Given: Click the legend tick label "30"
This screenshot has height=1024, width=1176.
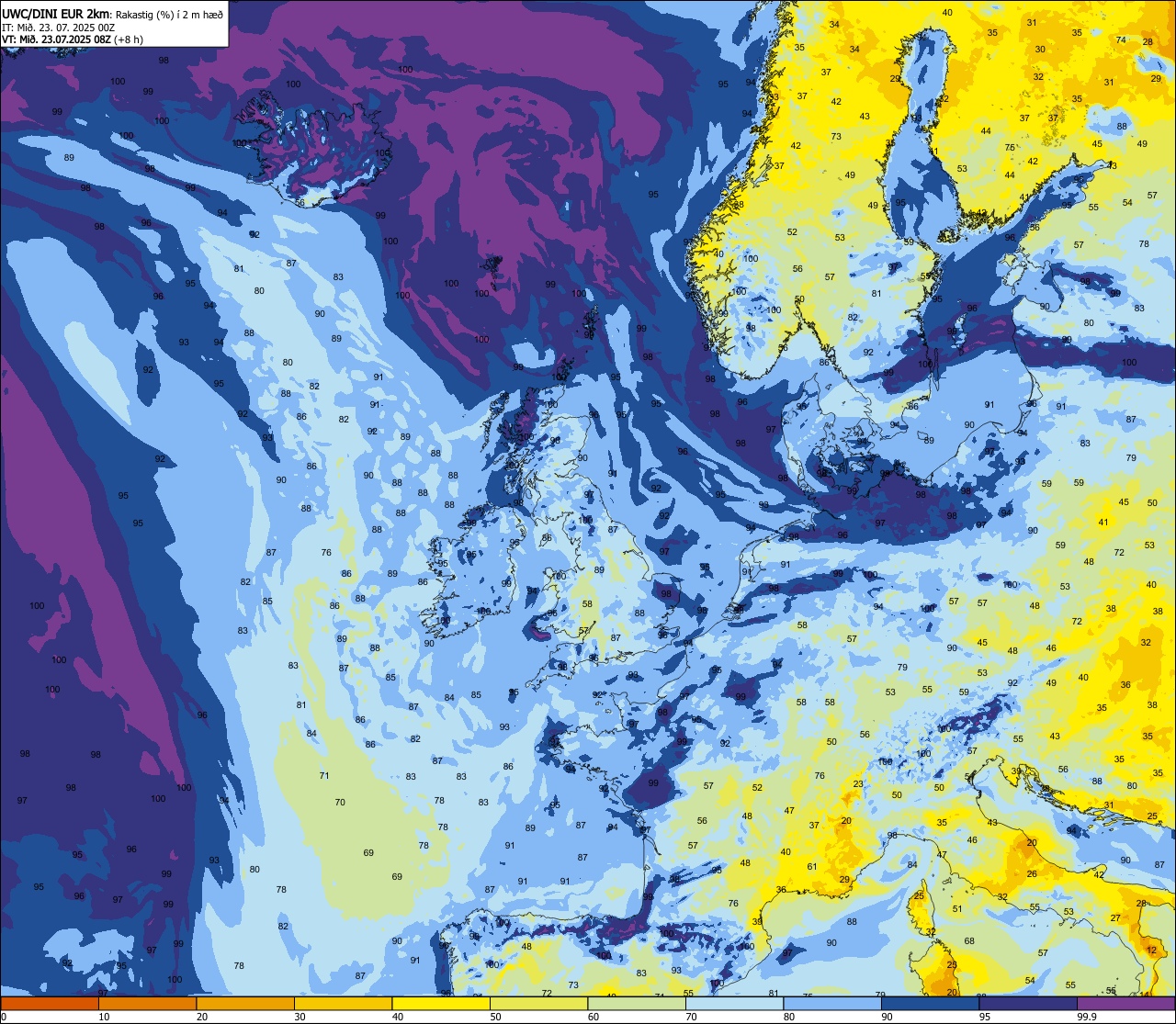Looking at the screenshot, I should tap(300, 1017).
